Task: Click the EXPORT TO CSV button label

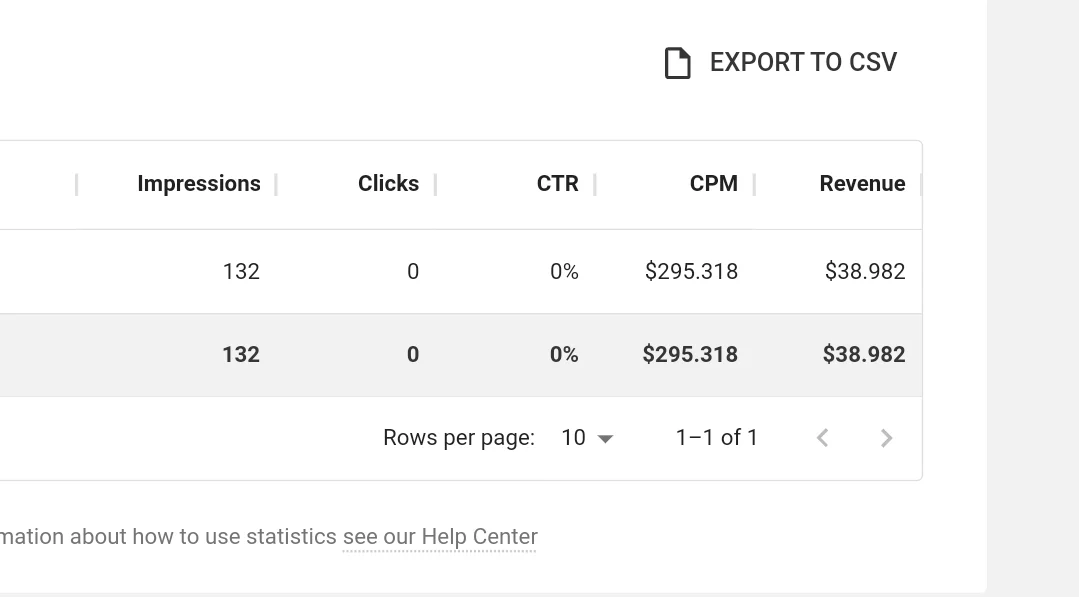Action: [803, 63]
